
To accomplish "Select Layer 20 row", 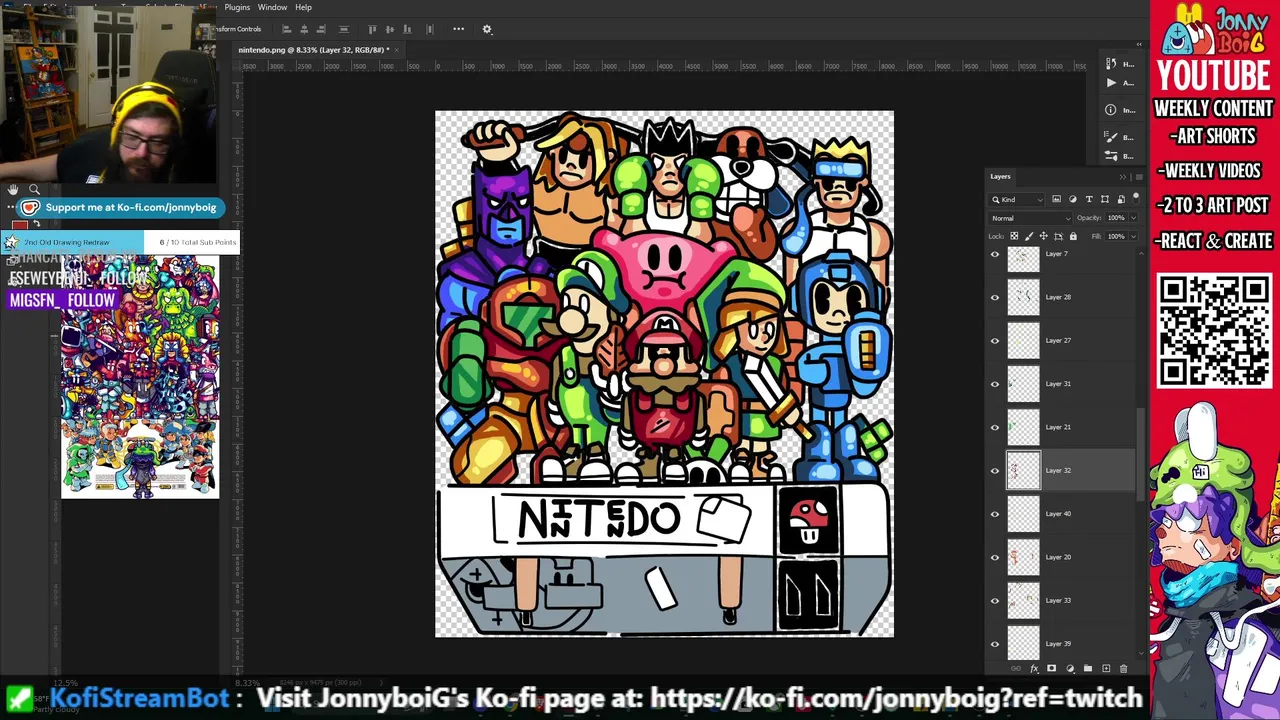I will coord(1063,557).
